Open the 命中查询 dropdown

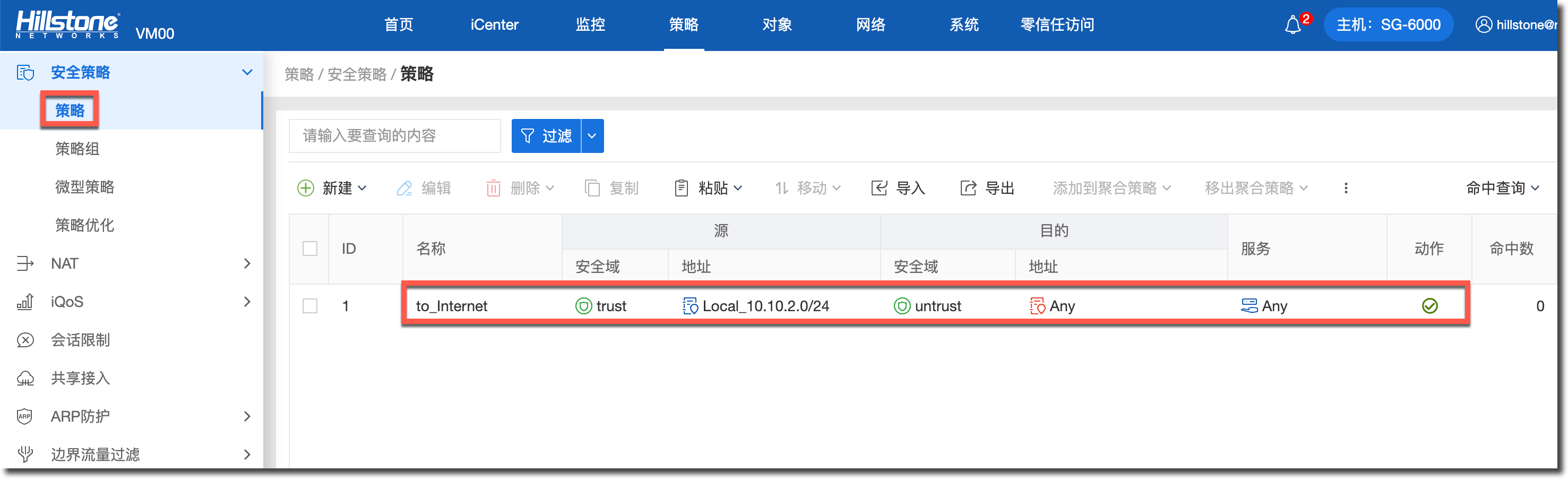(1502, 188)
